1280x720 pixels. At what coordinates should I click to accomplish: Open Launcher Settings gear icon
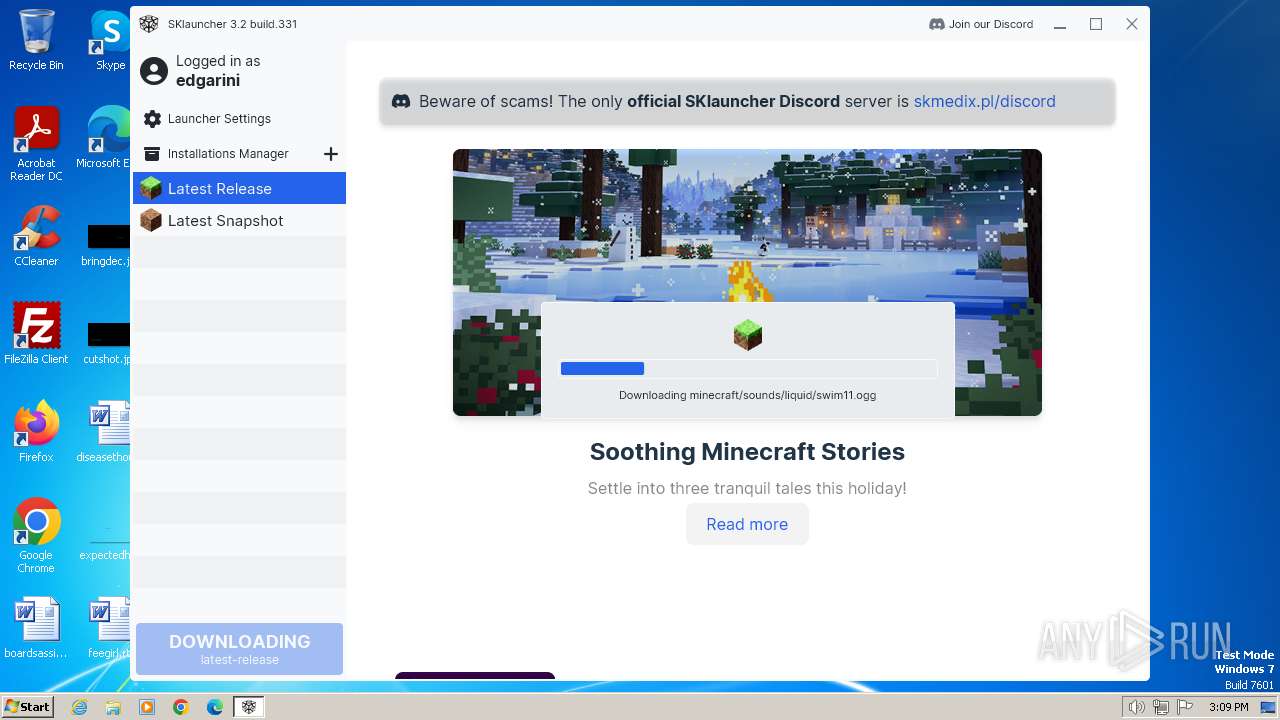(x=152, y=119)
